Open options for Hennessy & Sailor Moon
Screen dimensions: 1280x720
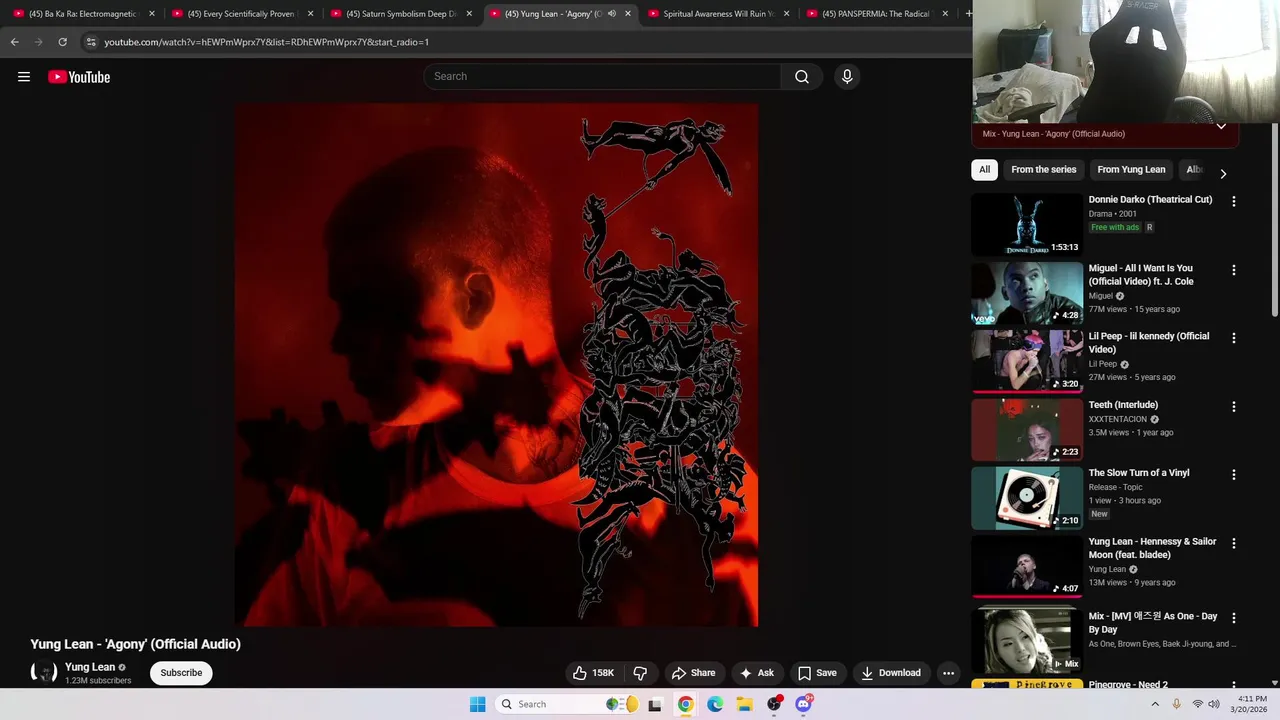1233,543
